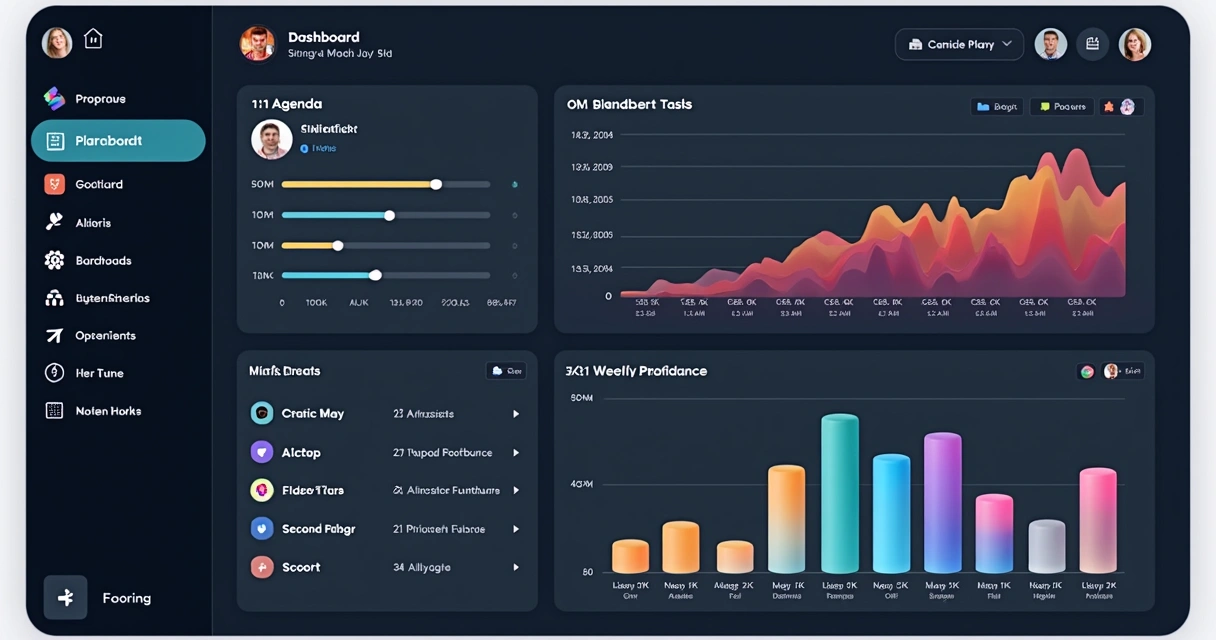Click the Fideo Tfars yellow icon
This screenshot has width=1216, height=640.
262,490
